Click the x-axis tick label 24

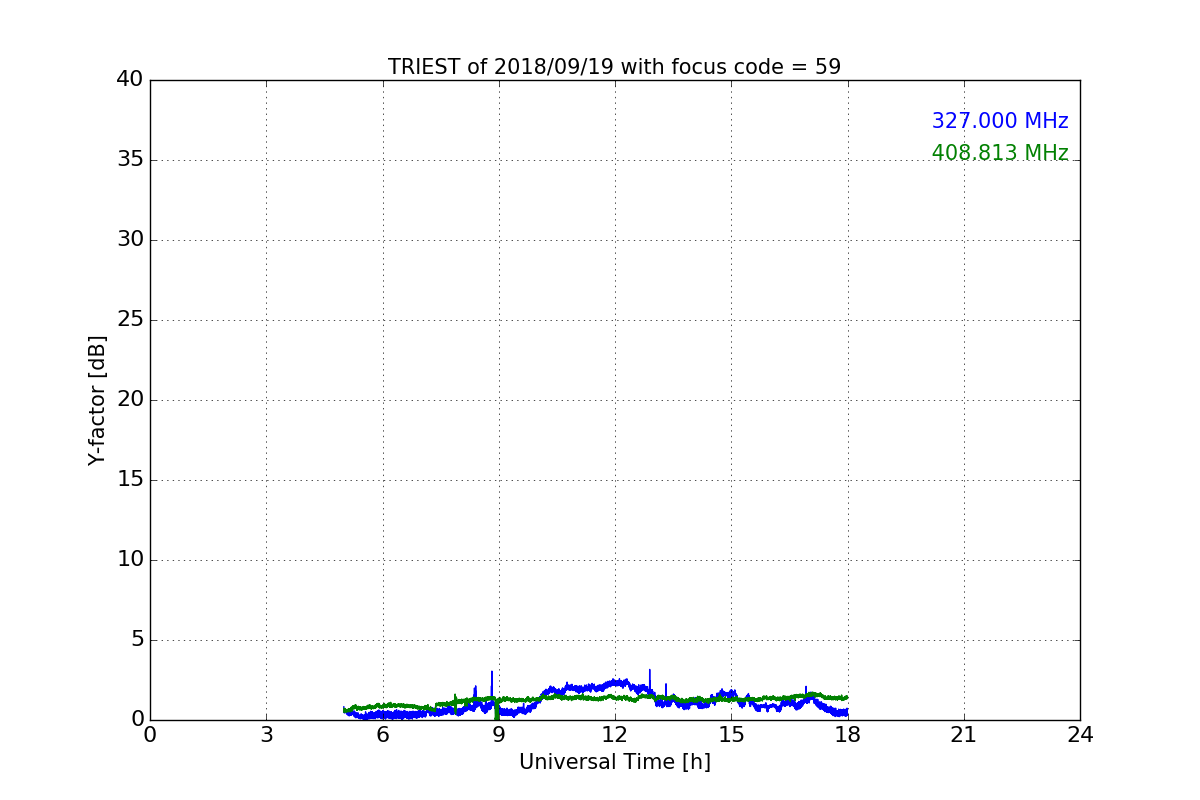pyautogui.click(x=1080, y=735)
